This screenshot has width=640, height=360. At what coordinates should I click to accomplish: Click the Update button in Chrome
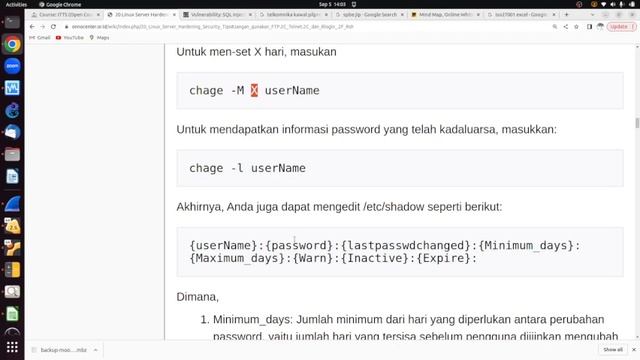point(621,27)
